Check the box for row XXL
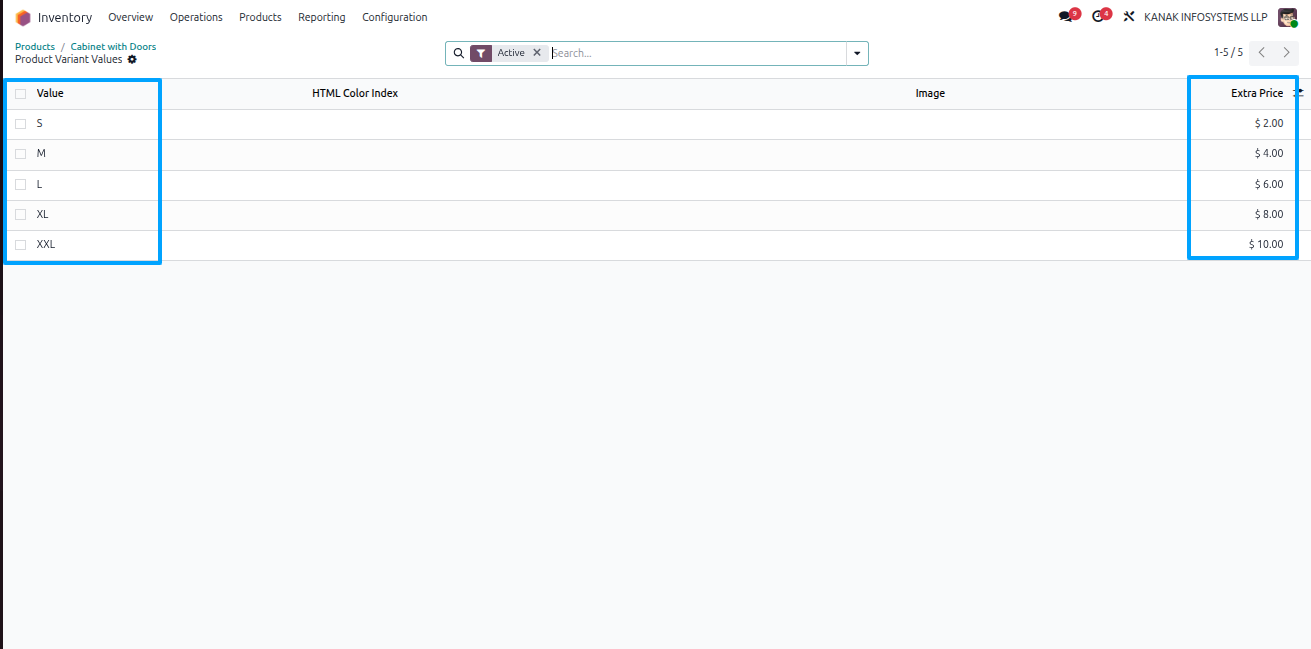 pyautogui.click(x=20, y=245)
